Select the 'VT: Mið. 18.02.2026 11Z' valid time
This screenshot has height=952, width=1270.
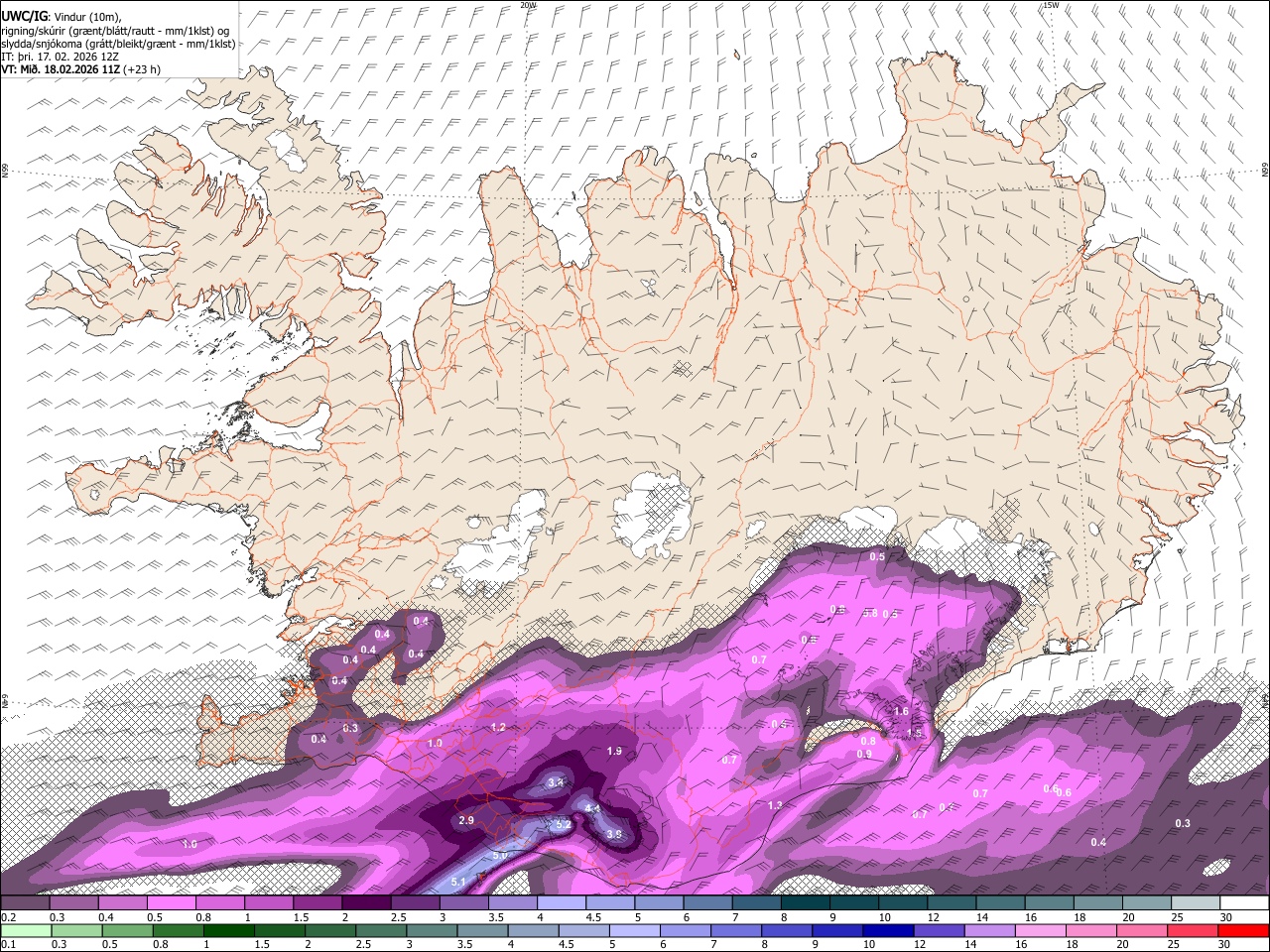pos(62,69)
